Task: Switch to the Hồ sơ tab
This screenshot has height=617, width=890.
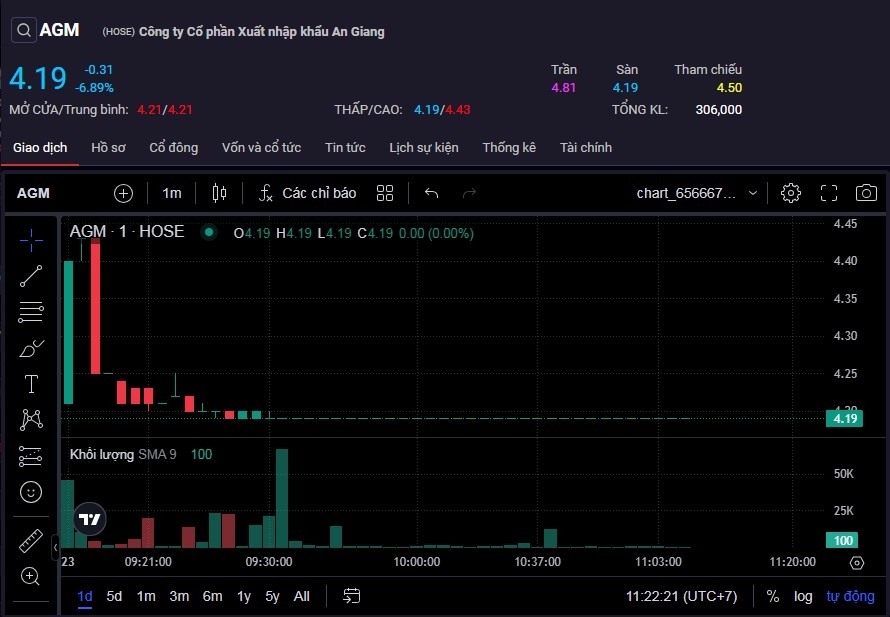Action: pyautogui.click(x=108, y=147)
